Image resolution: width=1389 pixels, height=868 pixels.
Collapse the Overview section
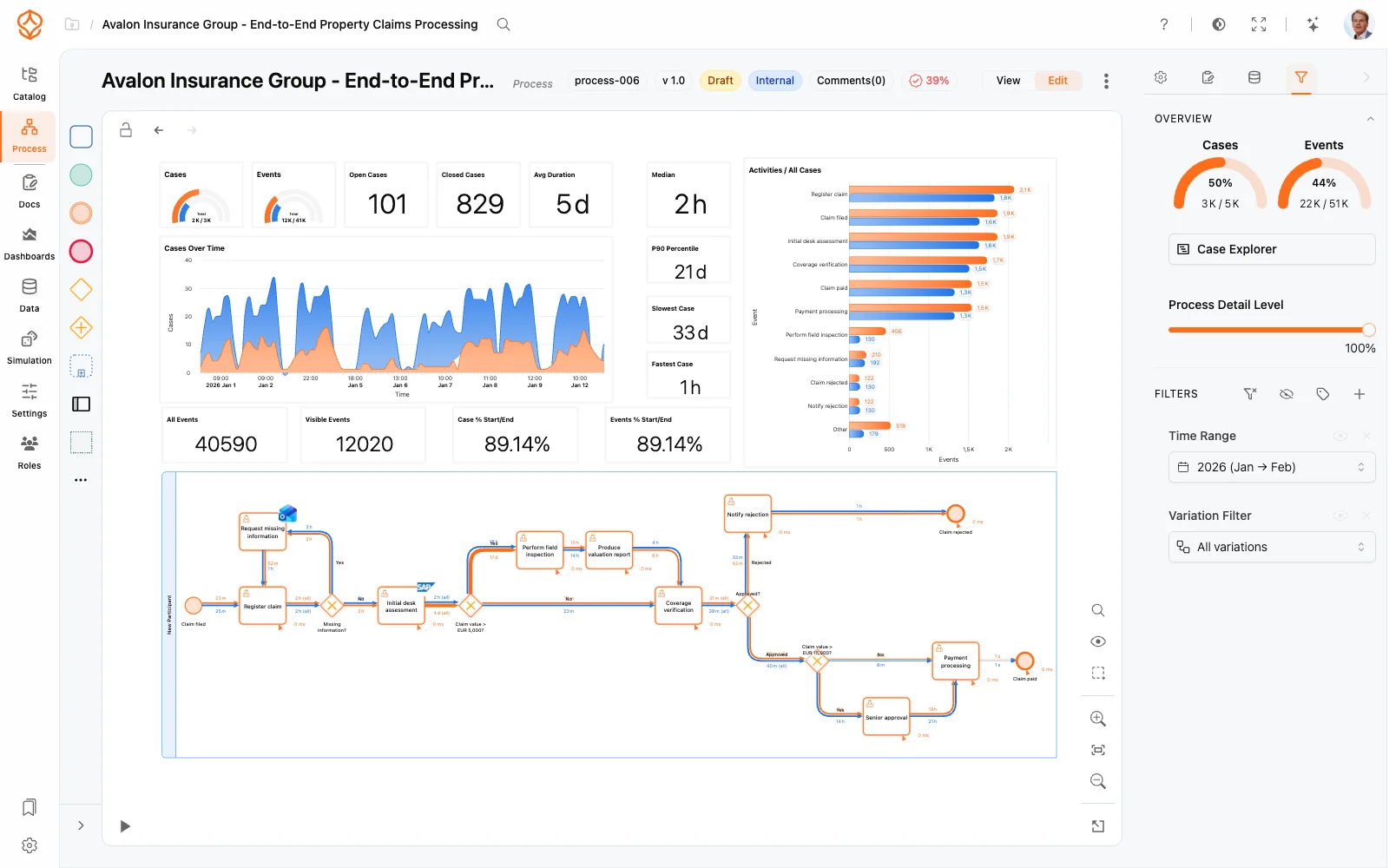[1371, 119]
